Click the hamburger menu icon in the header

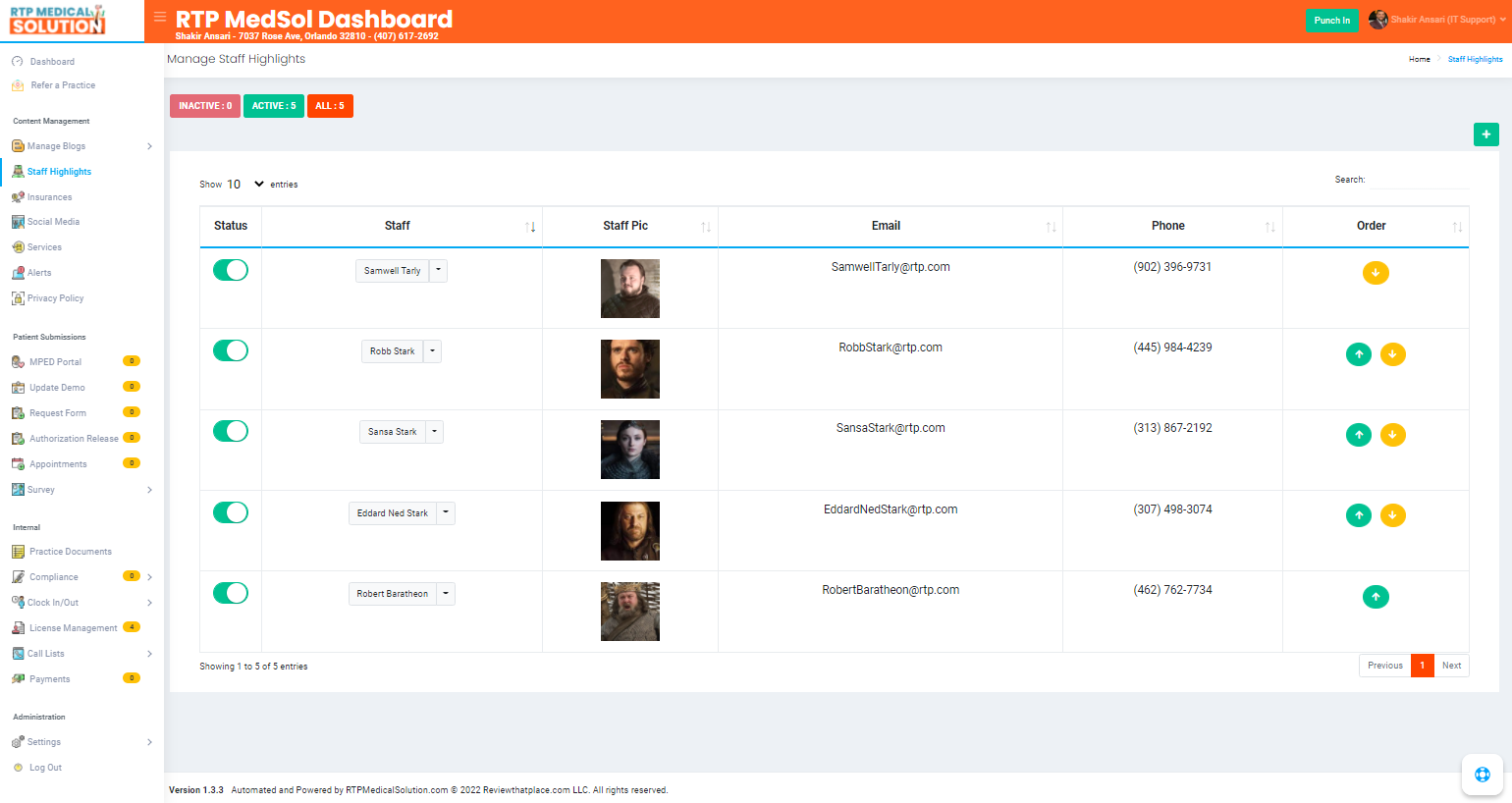[160, 17]
